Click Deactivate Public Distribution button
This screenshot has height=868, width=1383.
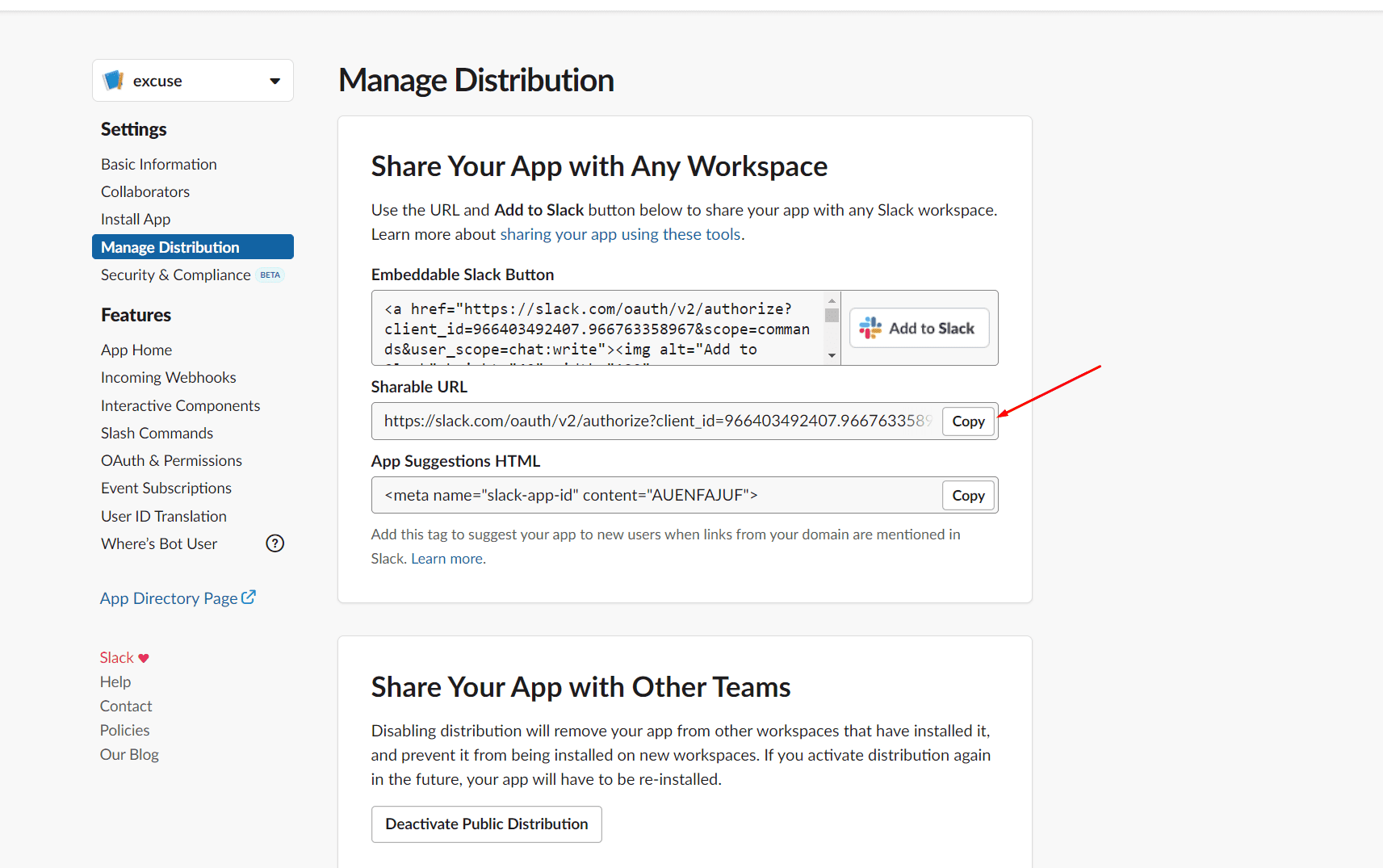pos(487,824)
